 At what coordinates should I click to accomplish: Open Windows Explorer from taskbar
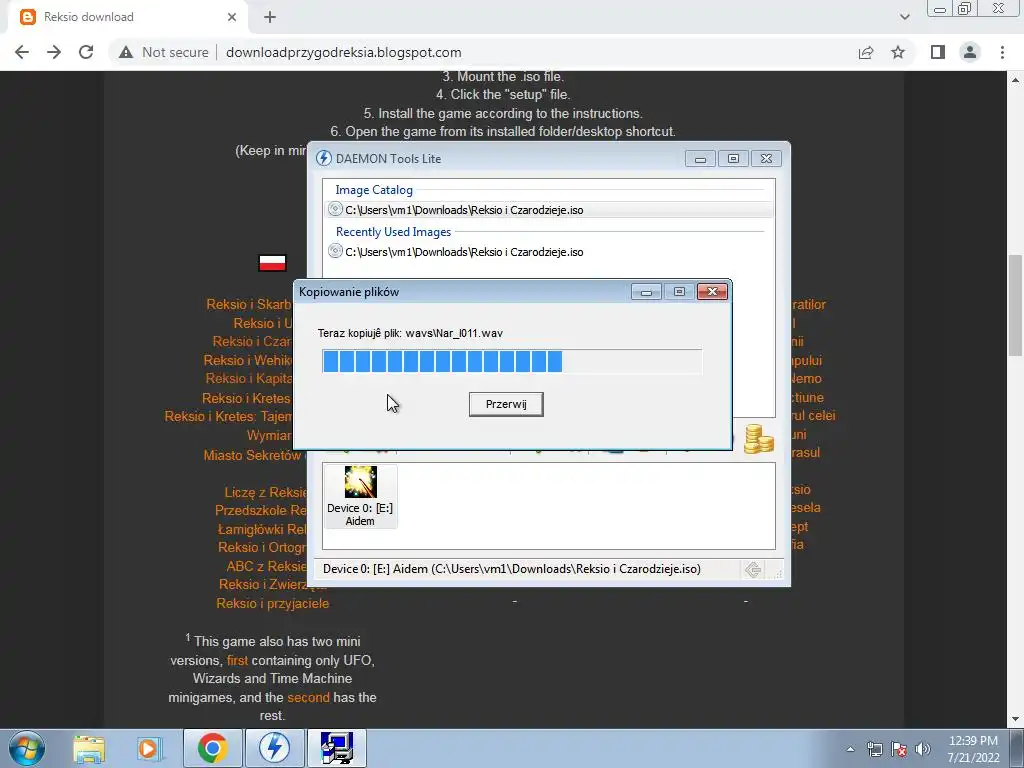pyautogui.click(x=89, y=749)
